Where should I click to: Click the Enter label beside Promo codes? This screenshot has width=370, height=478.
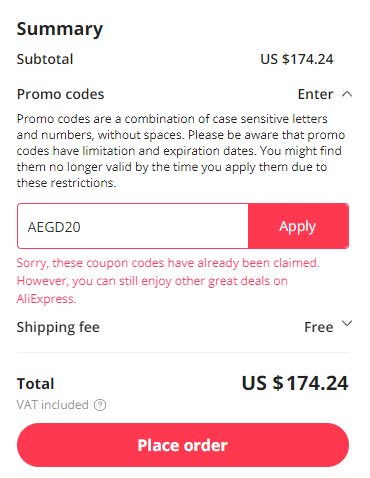pyautogui.click(x=315, y=94)
